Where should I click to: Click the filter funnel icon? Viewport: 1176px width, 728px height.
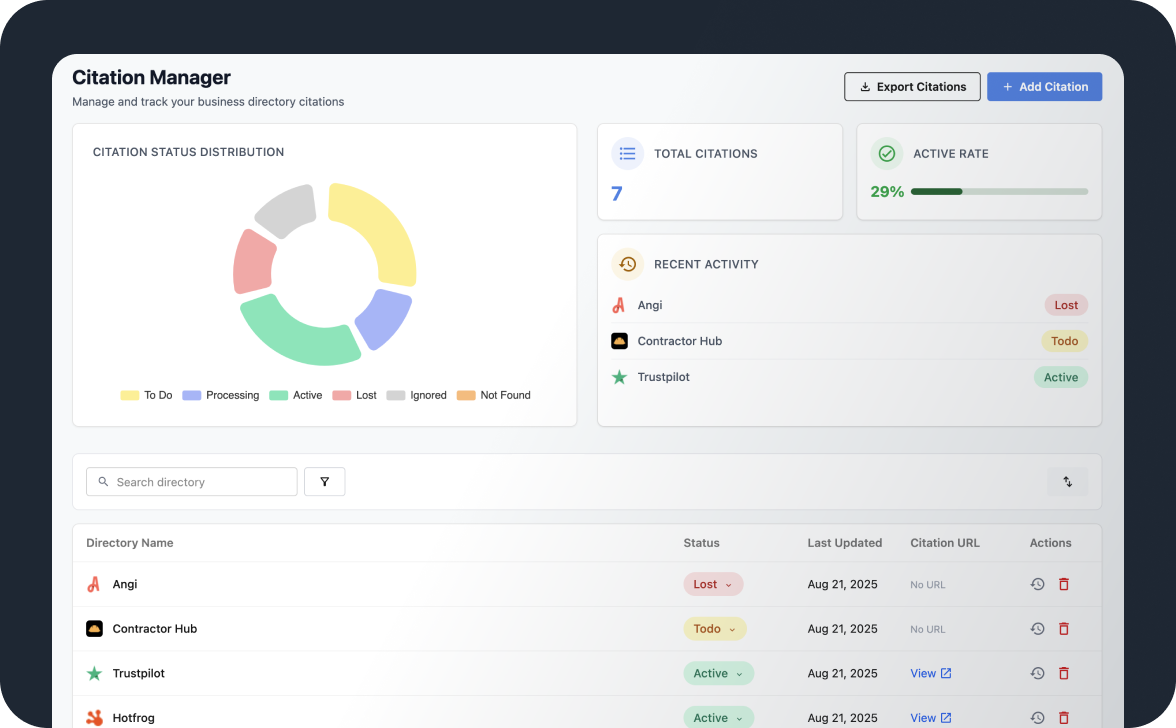coord(324,482)
